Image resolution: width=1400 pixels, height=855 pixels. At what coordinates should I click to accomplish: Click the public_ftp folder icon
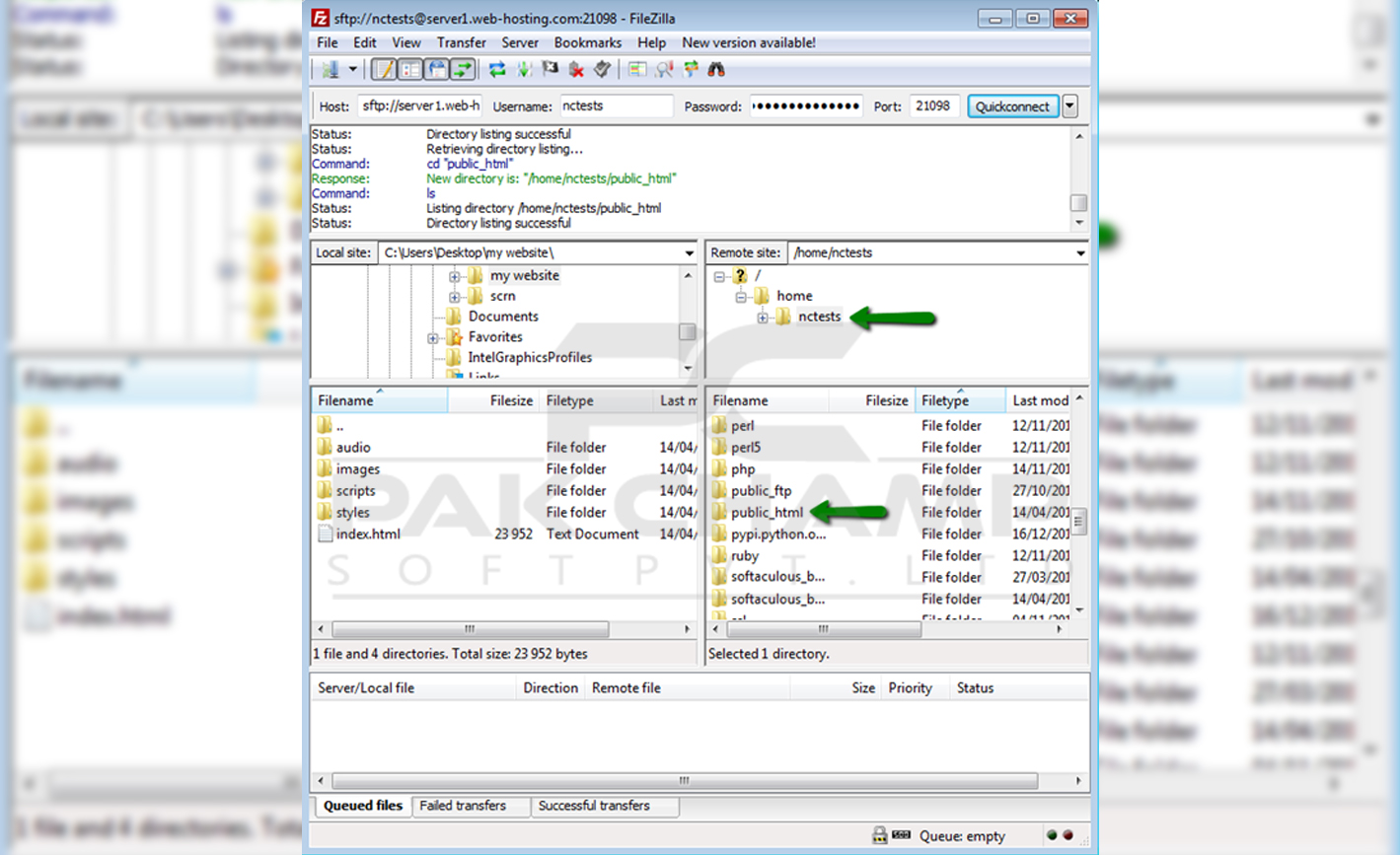click(719, 491)
